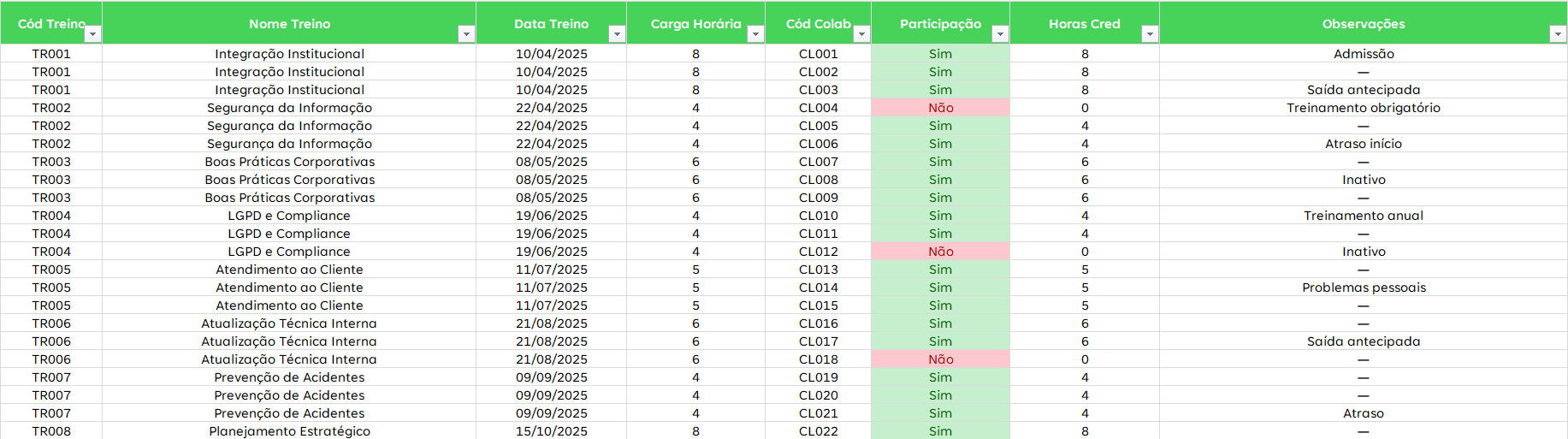Screen dimensions: 1568x439
Task: Open the Participação filter dropdown
Action: [1000, 34]
